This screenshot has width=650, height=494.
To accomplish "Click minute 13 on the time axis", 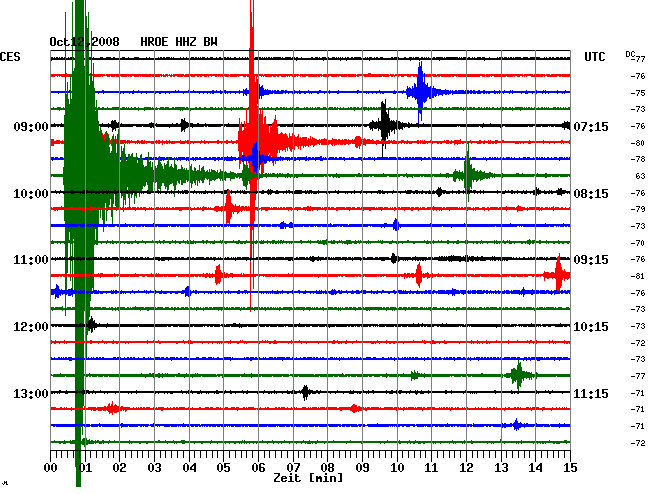I will 501,468.
